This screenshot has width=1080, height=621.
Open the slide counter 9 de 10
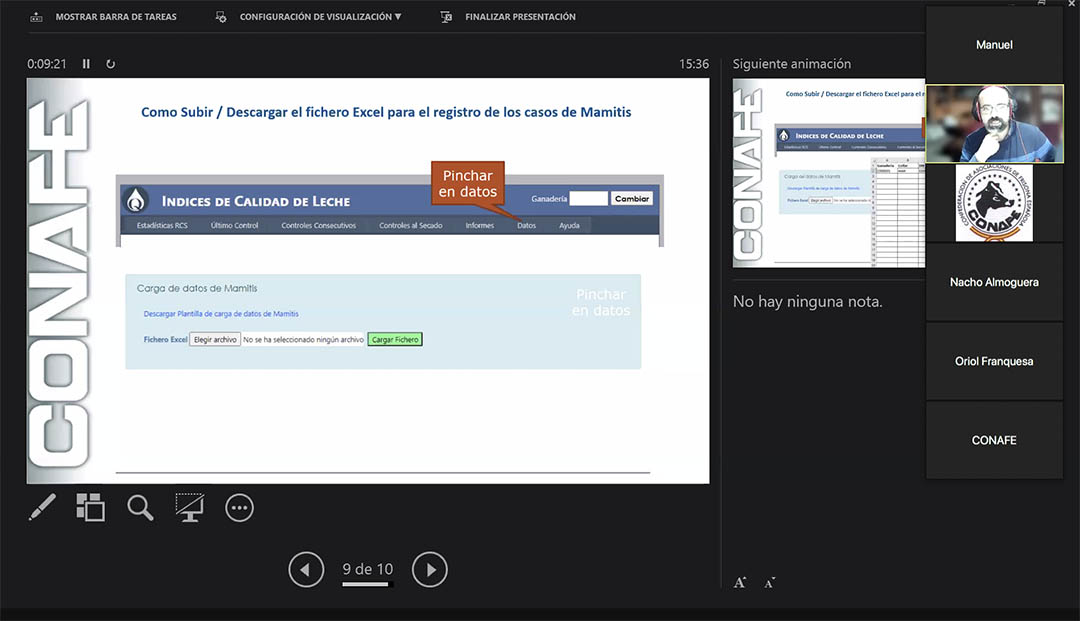coord(367,570)
